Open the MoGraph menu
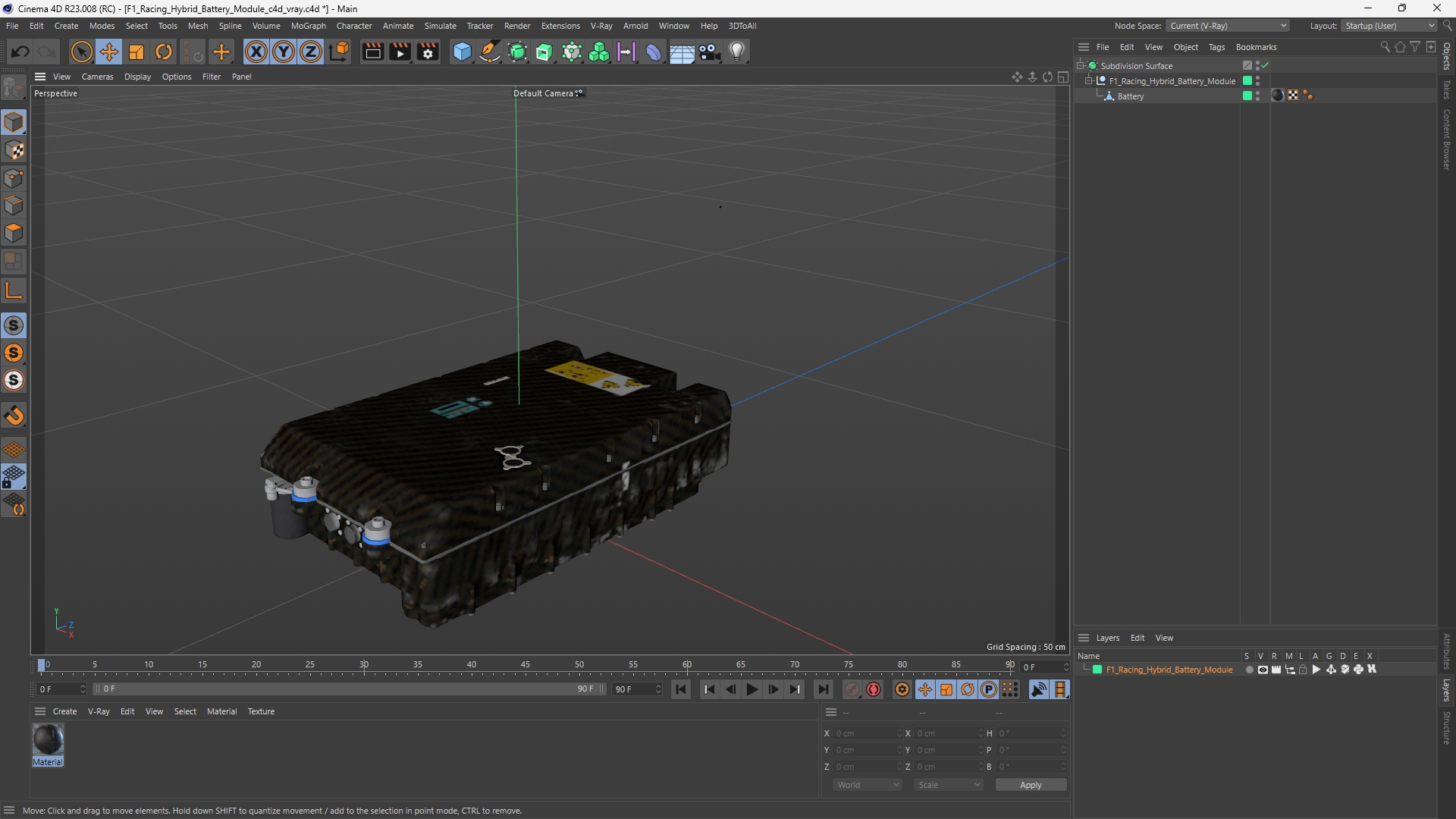Viewport: 1456px width, 819px height. tap(308, 26)
